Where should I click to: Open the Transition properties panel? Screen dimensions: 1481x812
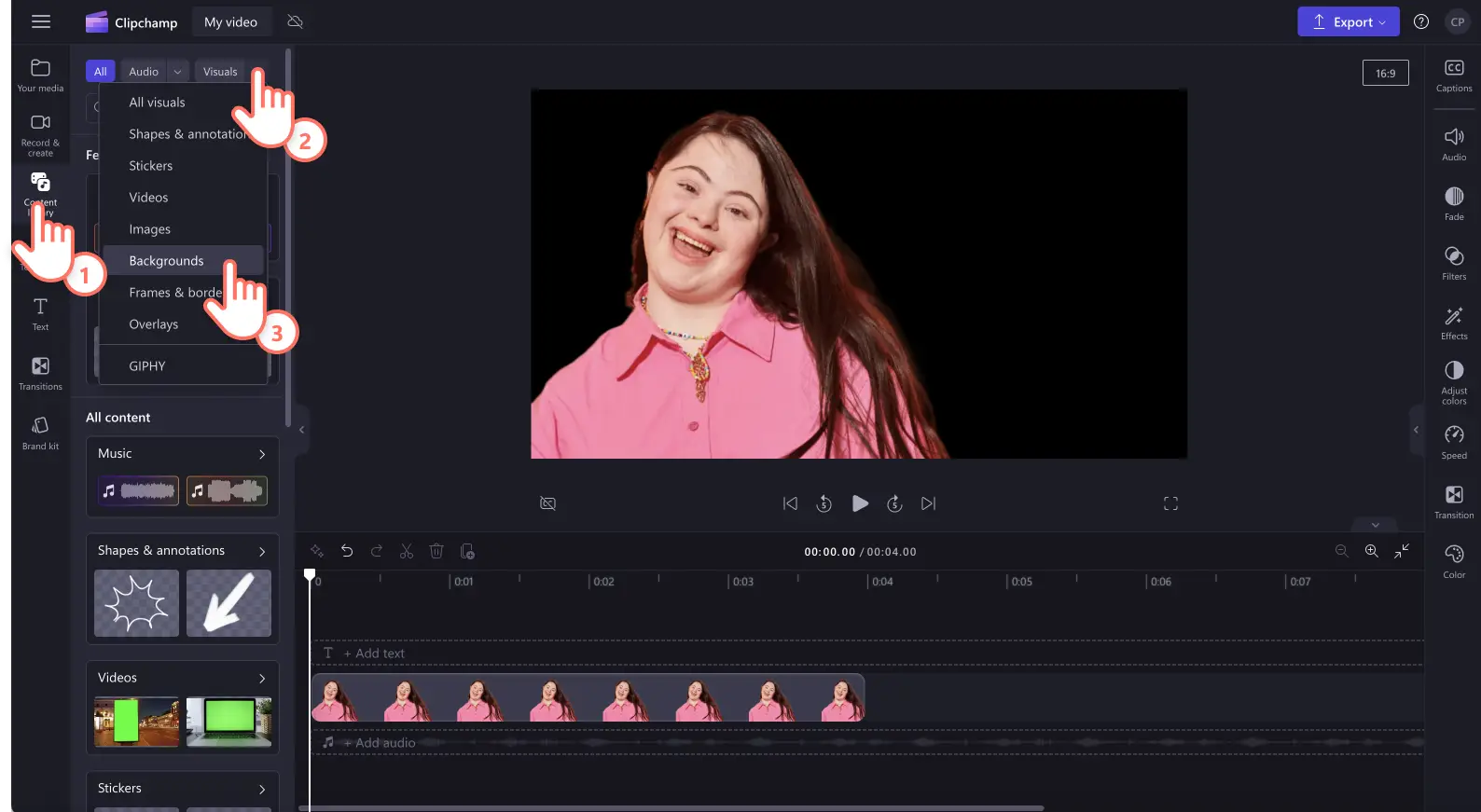(x=1454, y=502)
